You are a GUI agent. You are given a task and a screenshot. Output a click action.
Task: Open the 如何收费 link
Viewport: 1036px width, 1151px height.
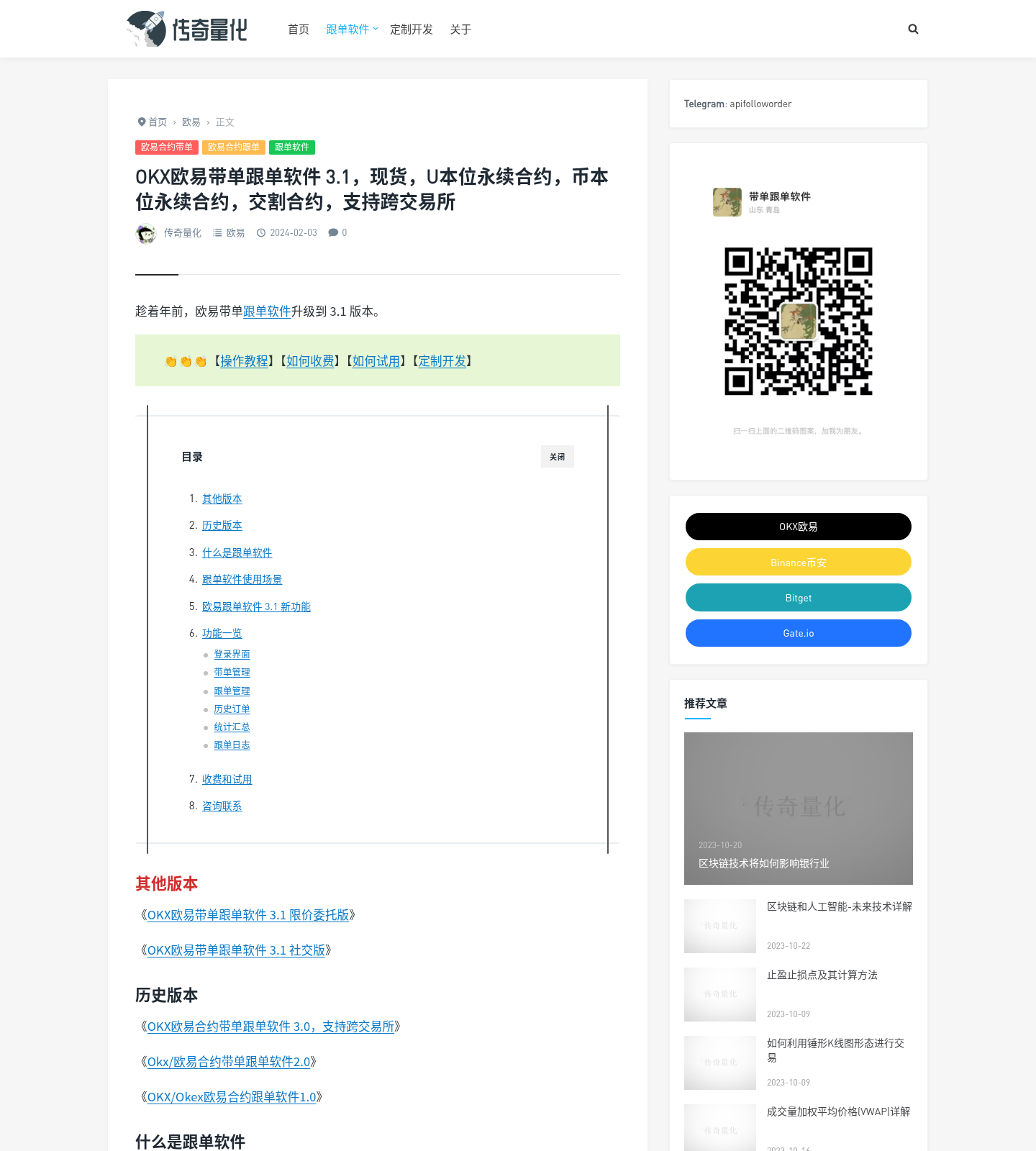(310, 361)
